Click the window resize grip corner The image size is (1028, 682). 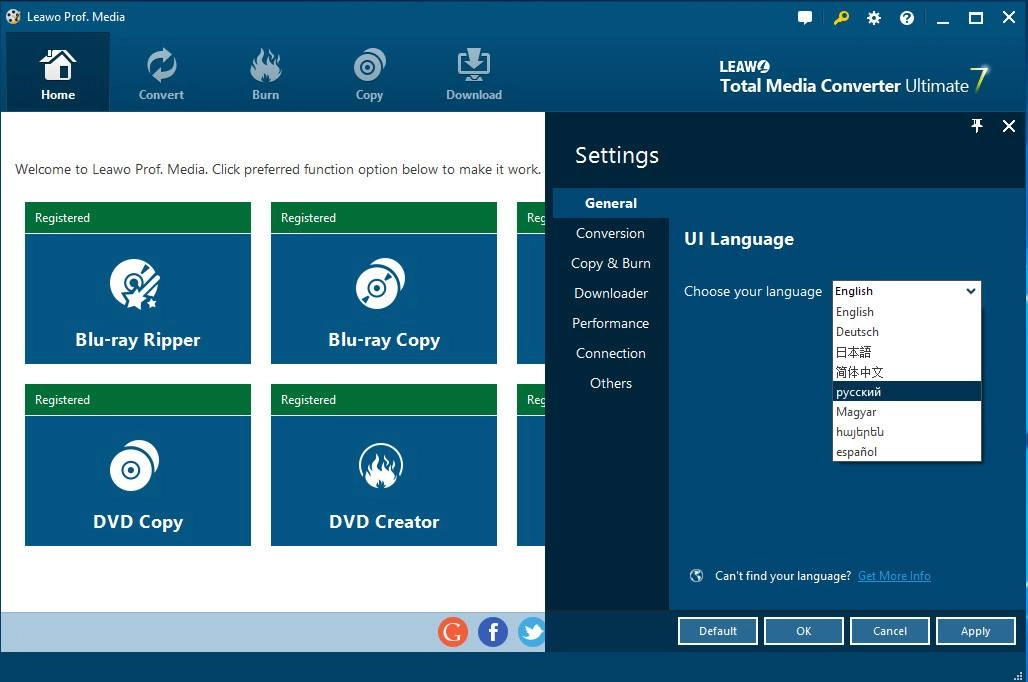[1018, 674]
